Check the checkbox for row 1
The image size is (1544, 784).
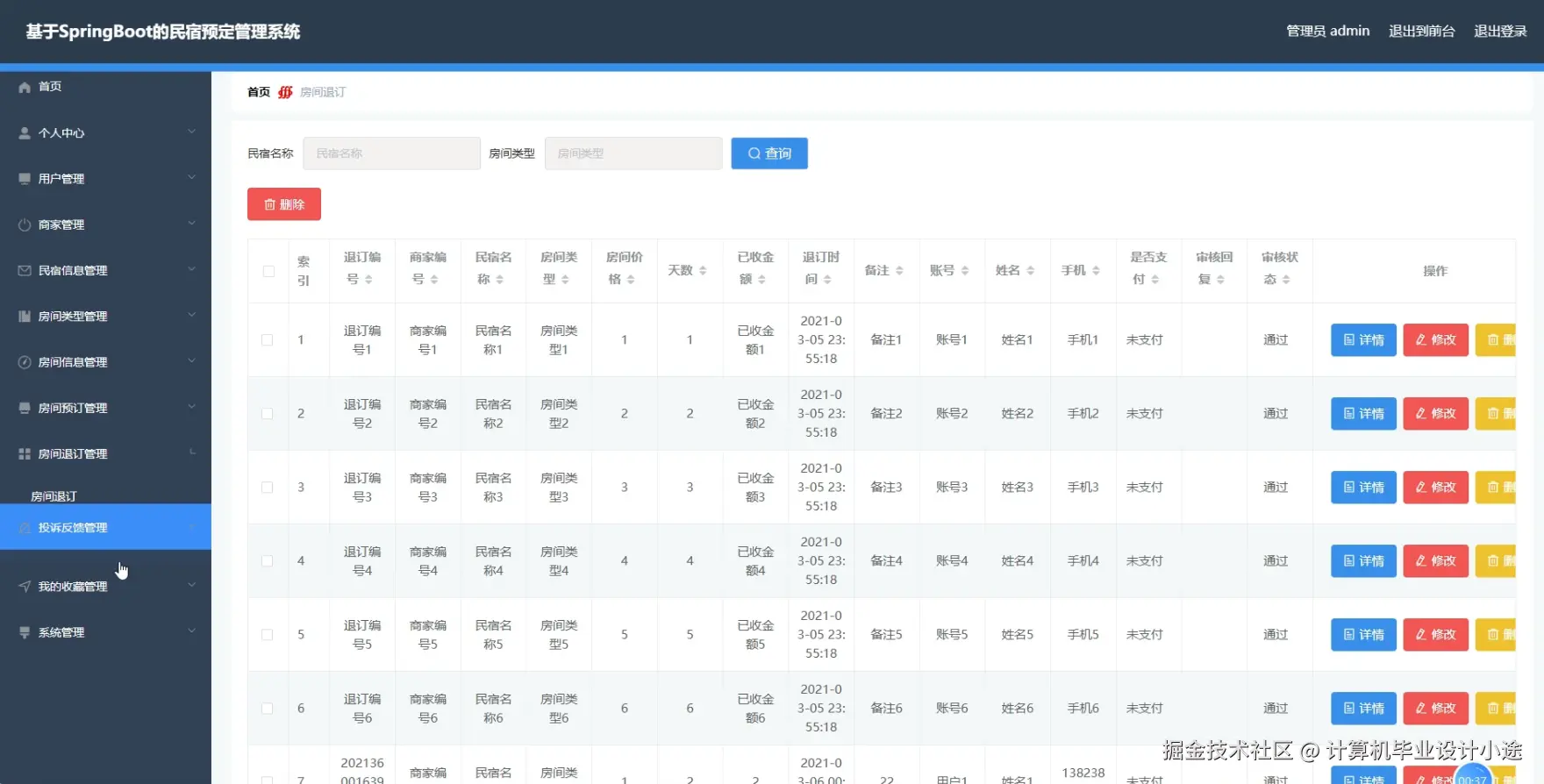[268, 340]
